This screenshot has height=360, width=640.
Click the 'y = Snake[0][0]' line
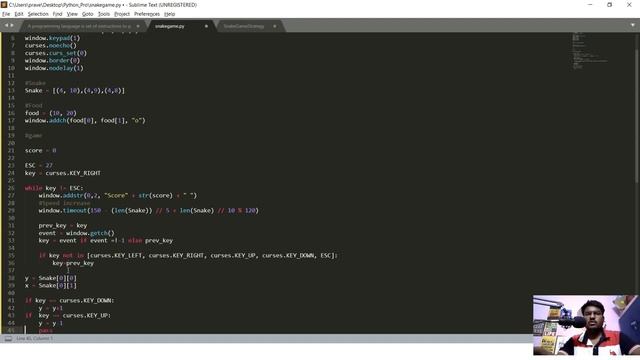point(51,278)
